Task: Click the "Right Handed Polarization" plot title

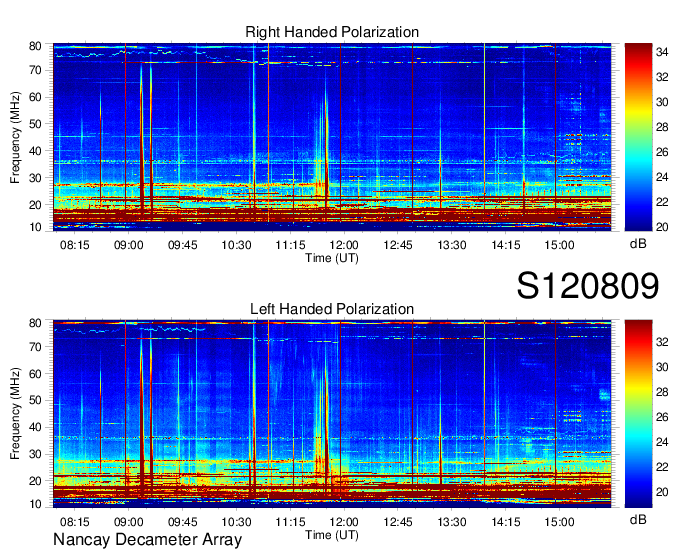Action: click(x=332, y=32)
